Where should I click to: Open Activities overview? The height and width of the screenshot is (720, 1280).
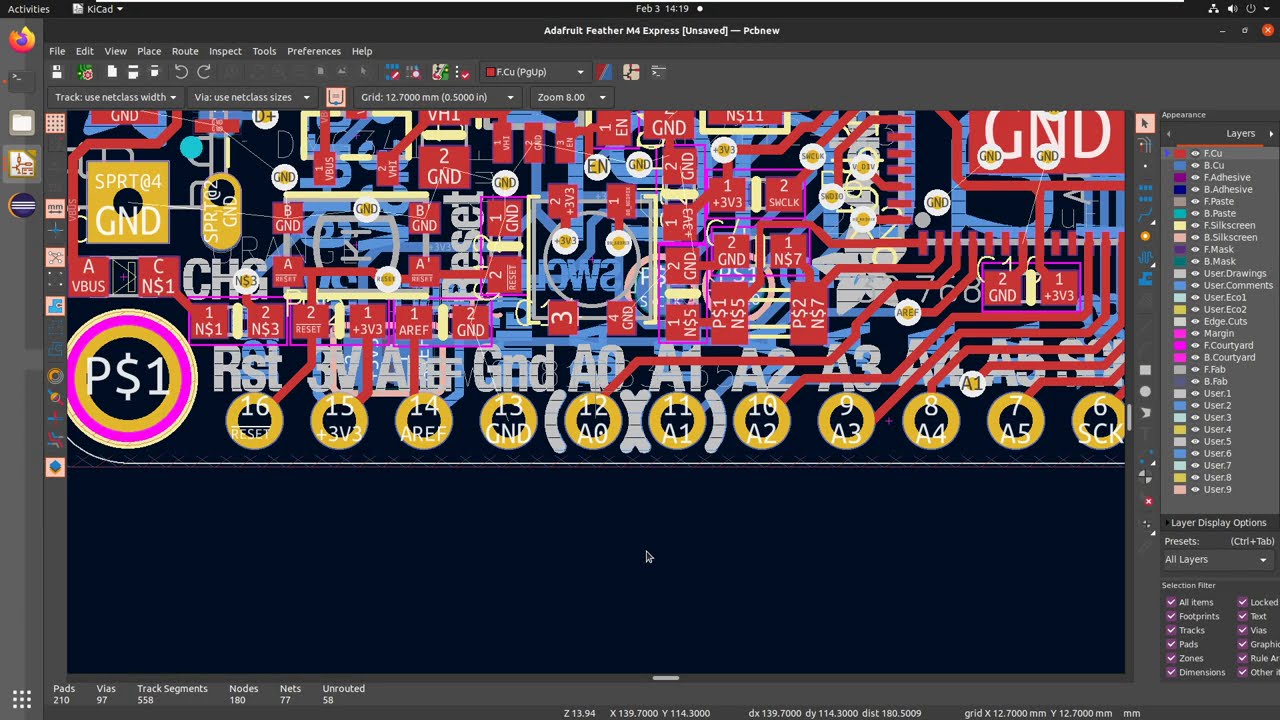28,9
